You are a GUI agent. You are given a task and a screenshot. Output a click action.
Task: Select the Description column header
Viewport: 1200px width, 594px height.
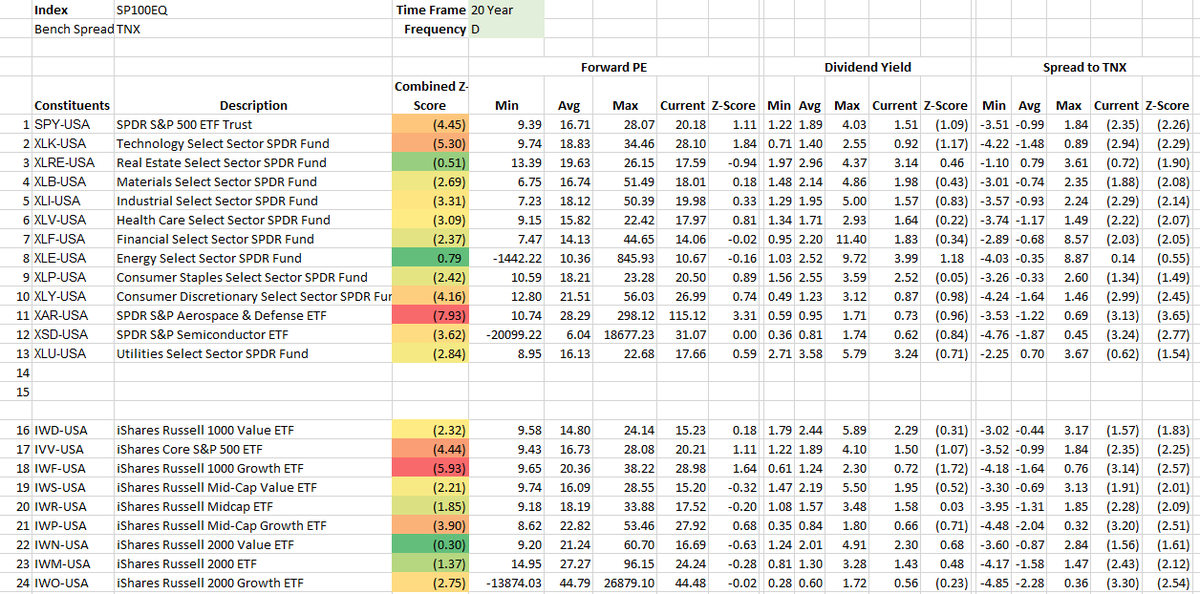(253, 105)
